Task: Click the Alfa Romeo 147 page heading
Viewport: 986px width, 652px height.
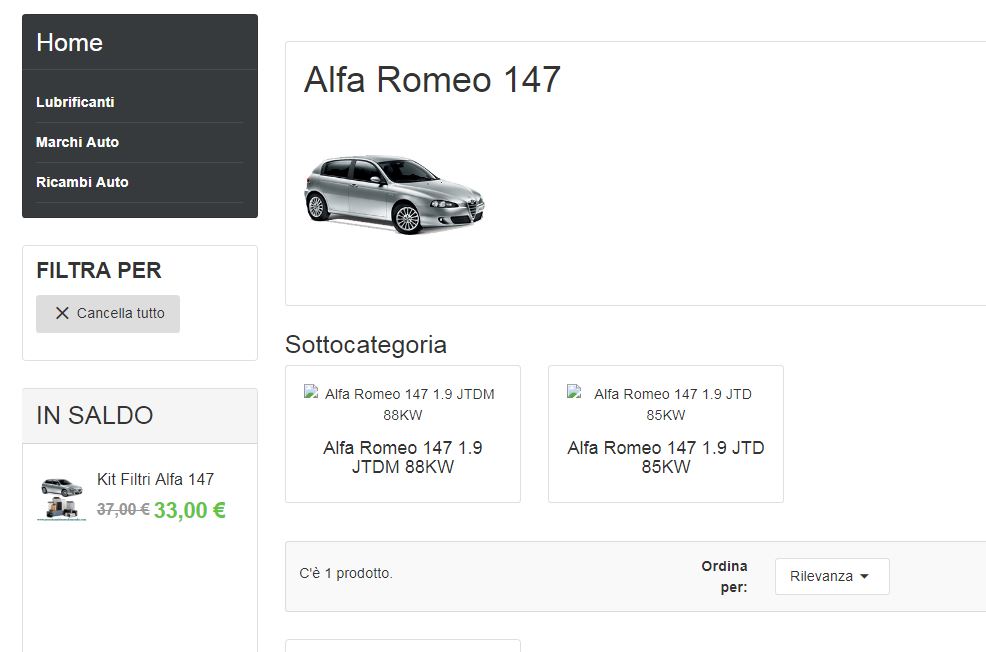Action: click(432, 80)
